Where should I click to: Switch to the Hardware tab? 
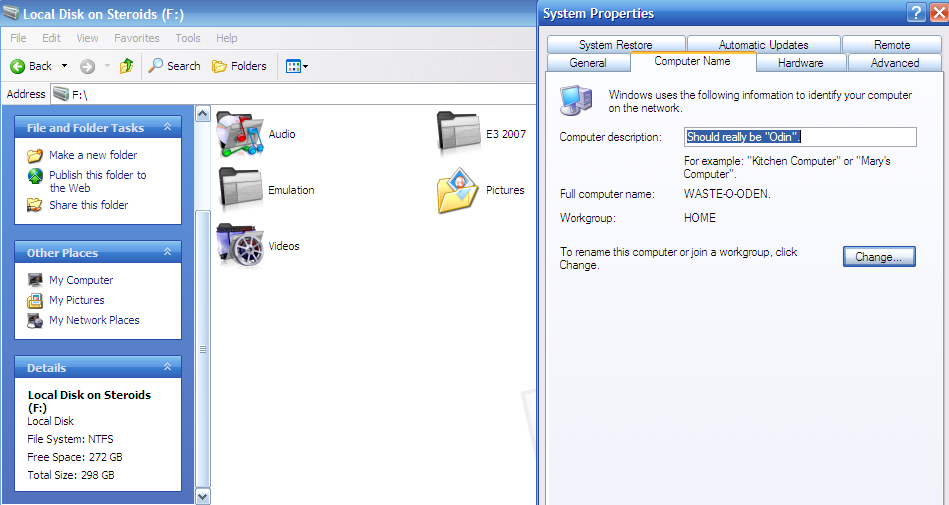pyautogui.click(x=801, y=62)
